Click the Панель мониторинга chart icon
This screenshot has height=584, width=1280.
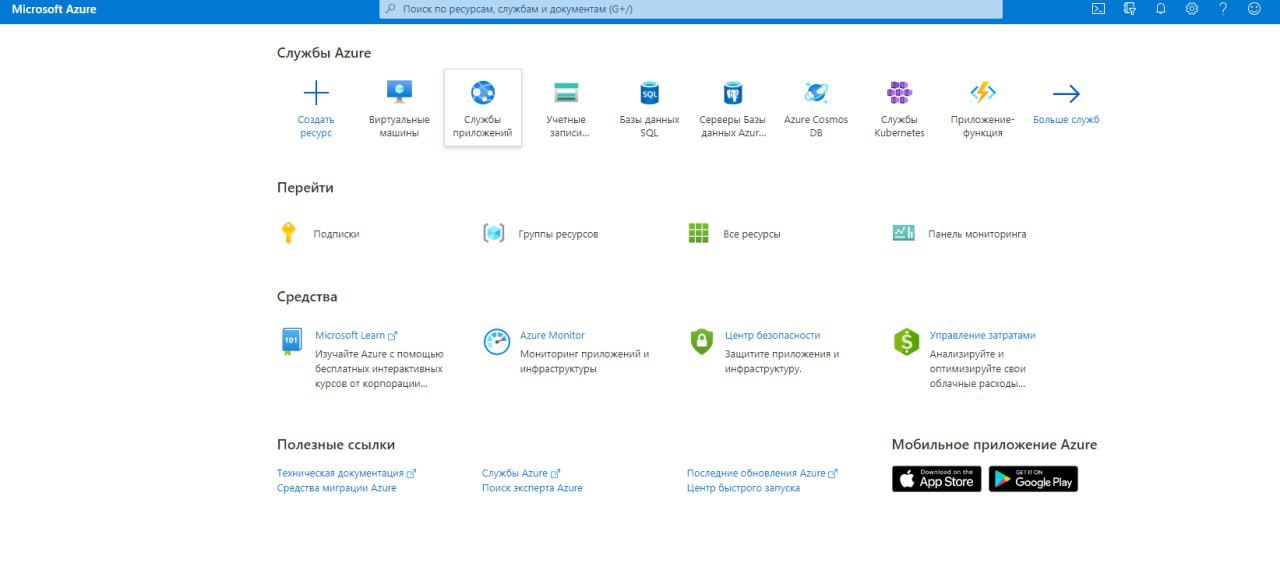pyautogui.click(x=904, y=233)
